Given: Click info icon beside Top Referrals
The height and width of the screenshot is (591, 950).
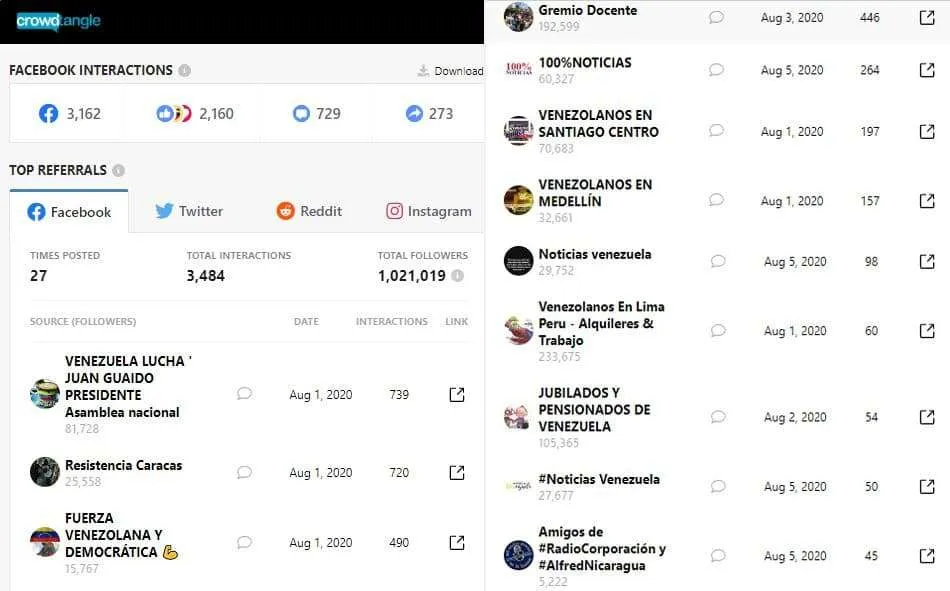Looking at the screenshot, I should pos(119,171).
